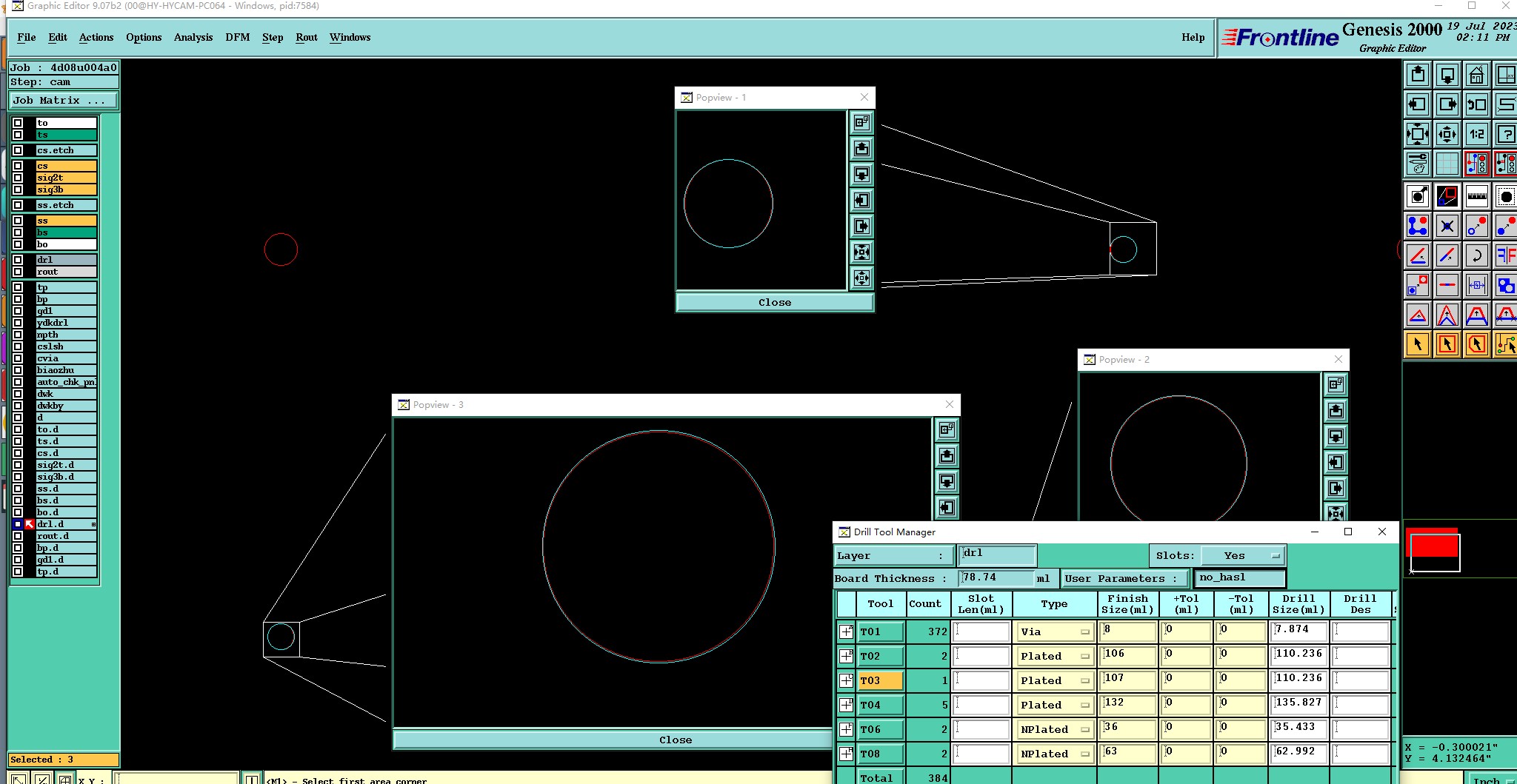This screenshot has height=784, width=1517.
Task: Click the pan up icon in main toolbar
Action: coord(1418,75)
